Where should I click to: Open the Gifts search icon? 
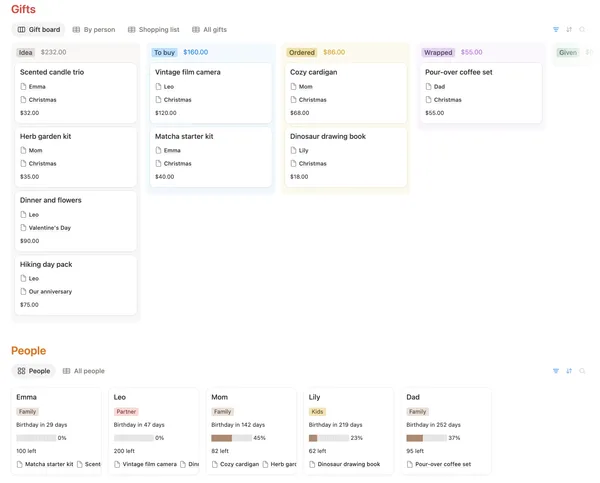[582, 29]
